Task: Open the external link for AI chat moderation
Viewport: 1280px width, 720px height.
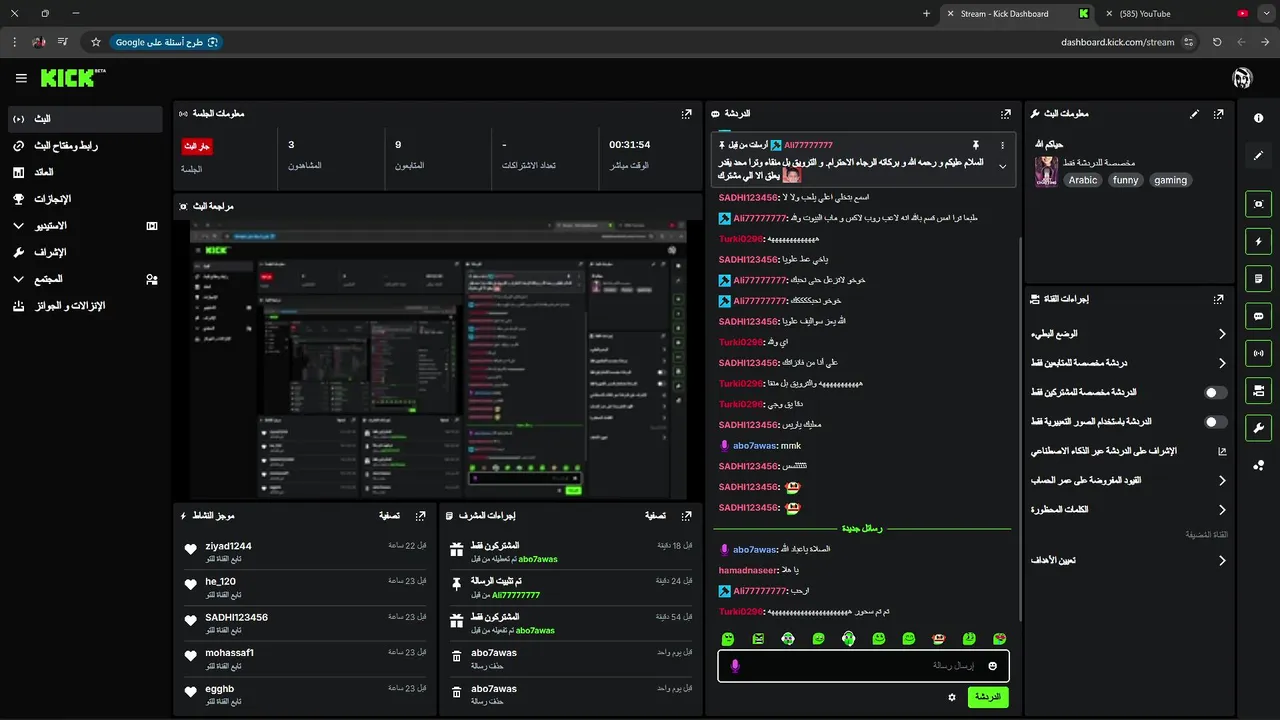Action: 1222,451
